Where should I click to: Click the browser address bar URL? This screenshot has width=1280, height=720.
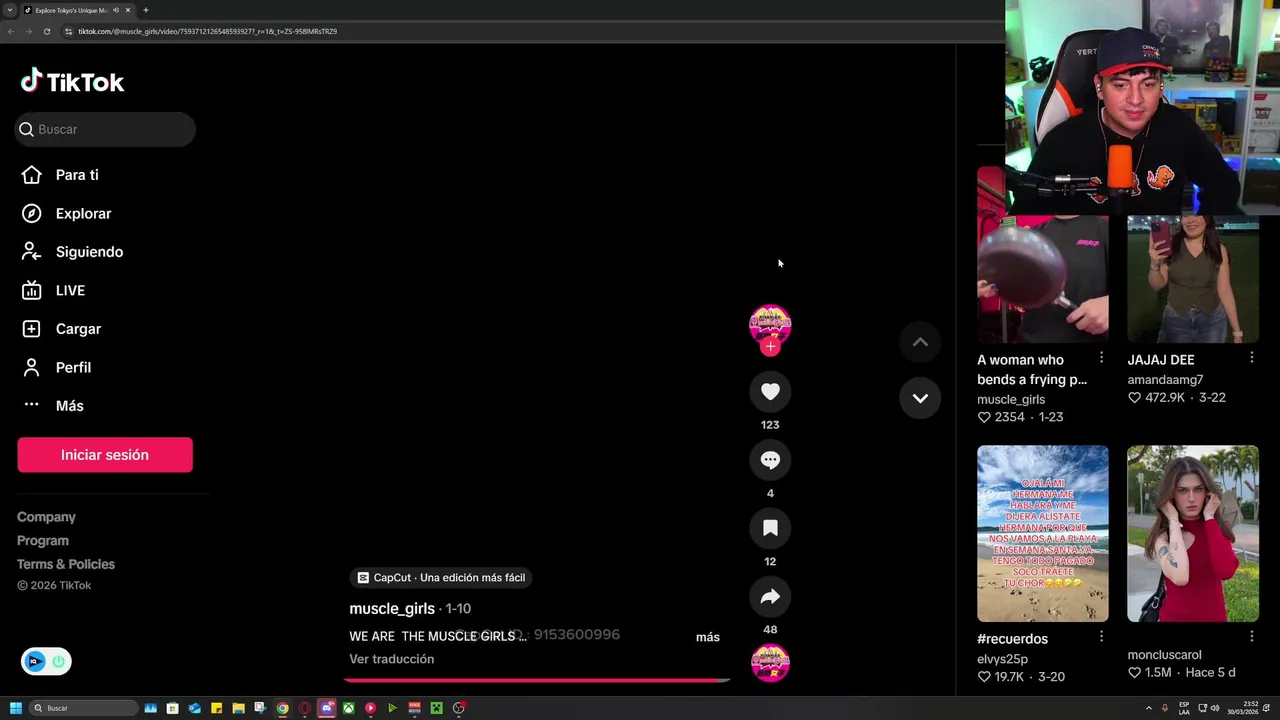pyautogui.click(x=207, y=31)
